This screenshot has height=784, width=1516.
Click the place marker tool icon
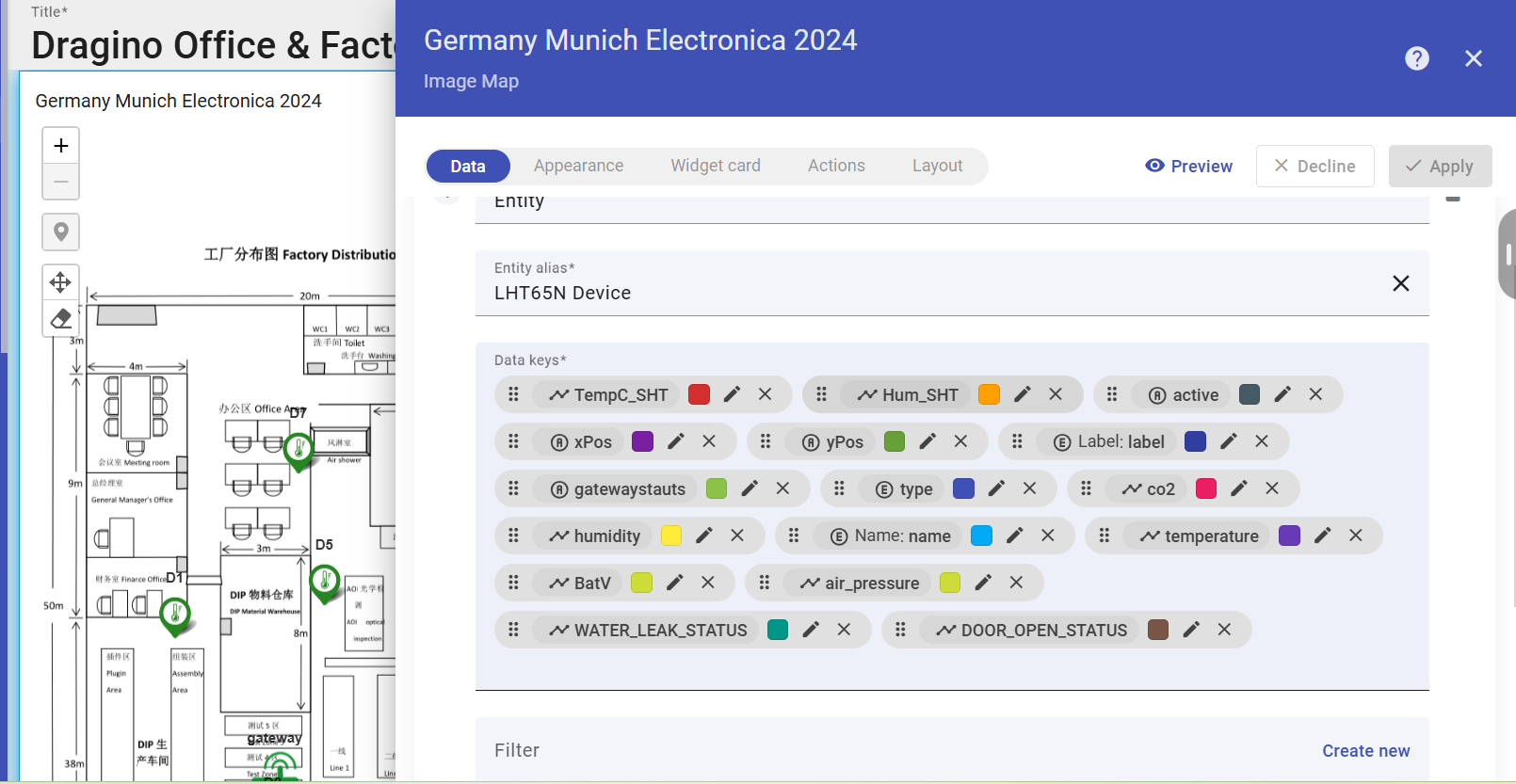(61, 232)
